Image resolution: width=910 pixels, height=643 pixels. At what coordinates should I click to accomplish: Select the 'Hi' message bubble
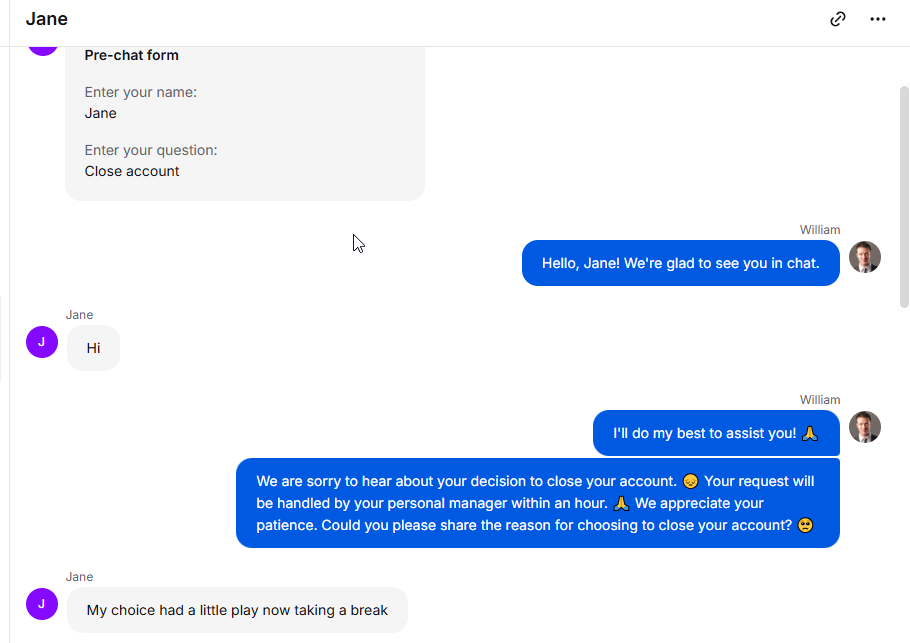coord(93,348)
